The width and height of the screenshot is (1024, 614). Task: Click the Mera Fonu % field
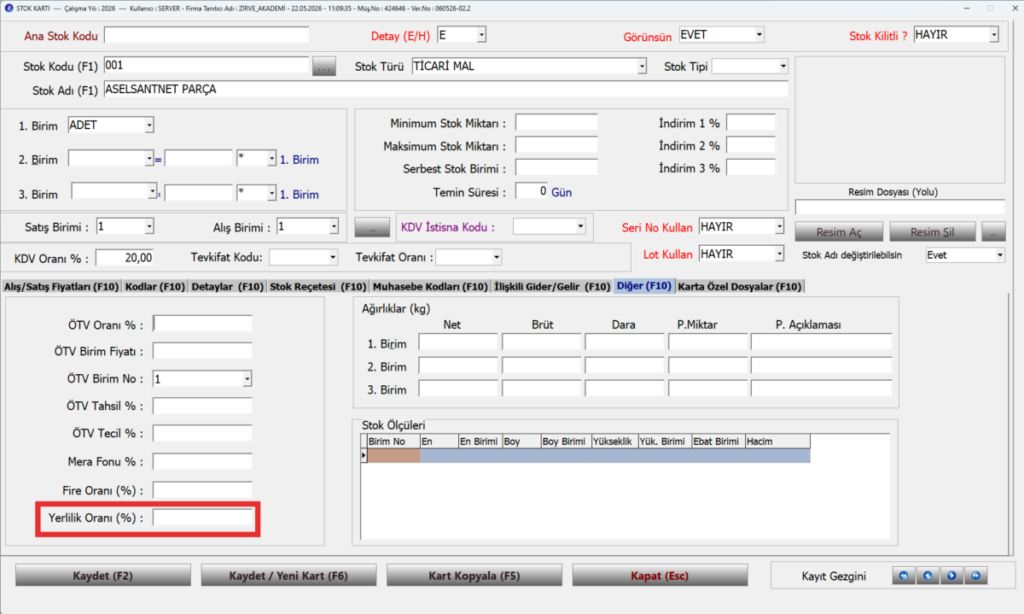point(202,462)
